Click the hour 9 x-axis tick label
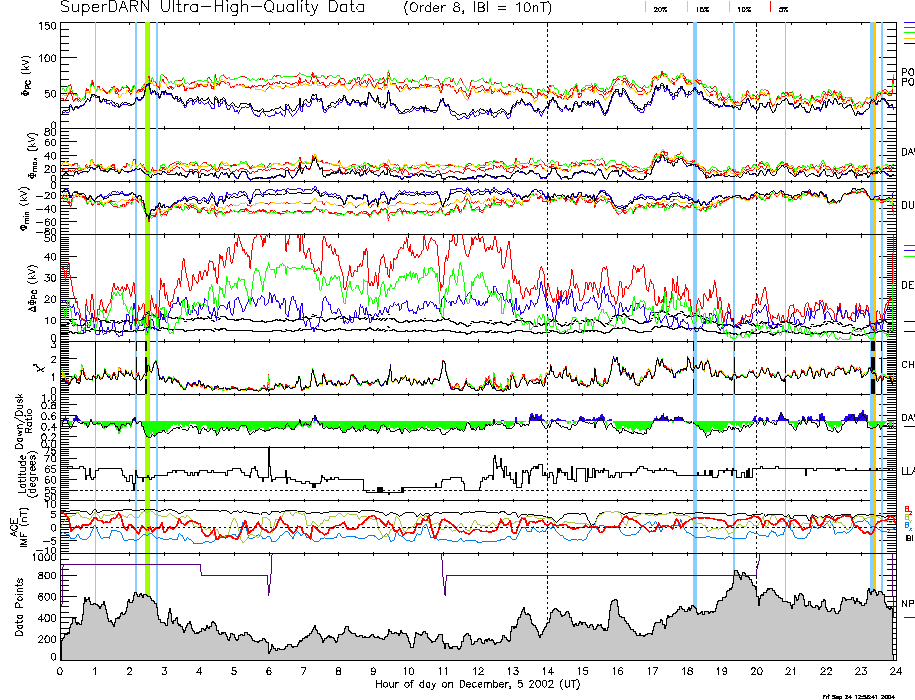The width and height of the screenshot is (915, 700). 373,671
